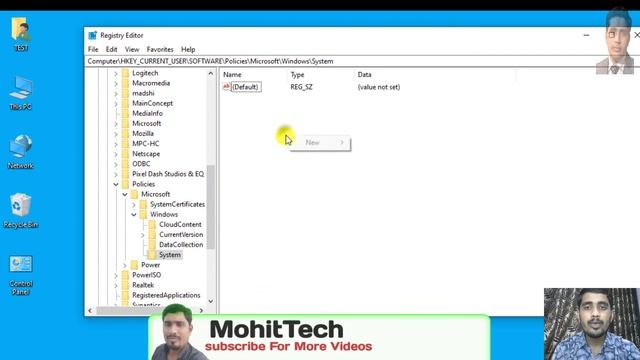
Task: Select the Windows tree item label
Action: click(164, 214)
